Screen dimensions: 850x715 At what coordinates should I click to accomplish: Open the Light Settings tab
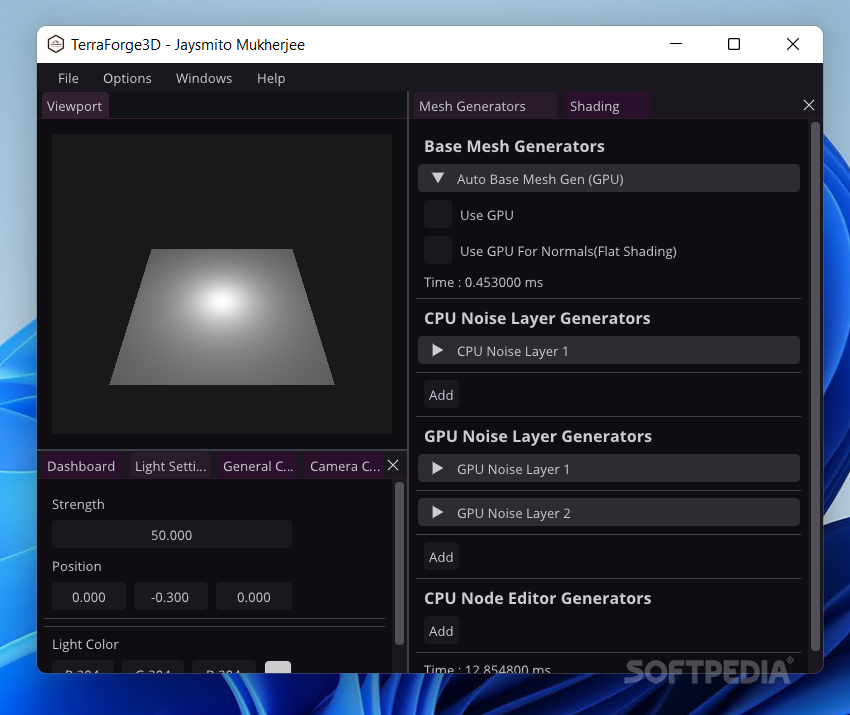[170, 466]
